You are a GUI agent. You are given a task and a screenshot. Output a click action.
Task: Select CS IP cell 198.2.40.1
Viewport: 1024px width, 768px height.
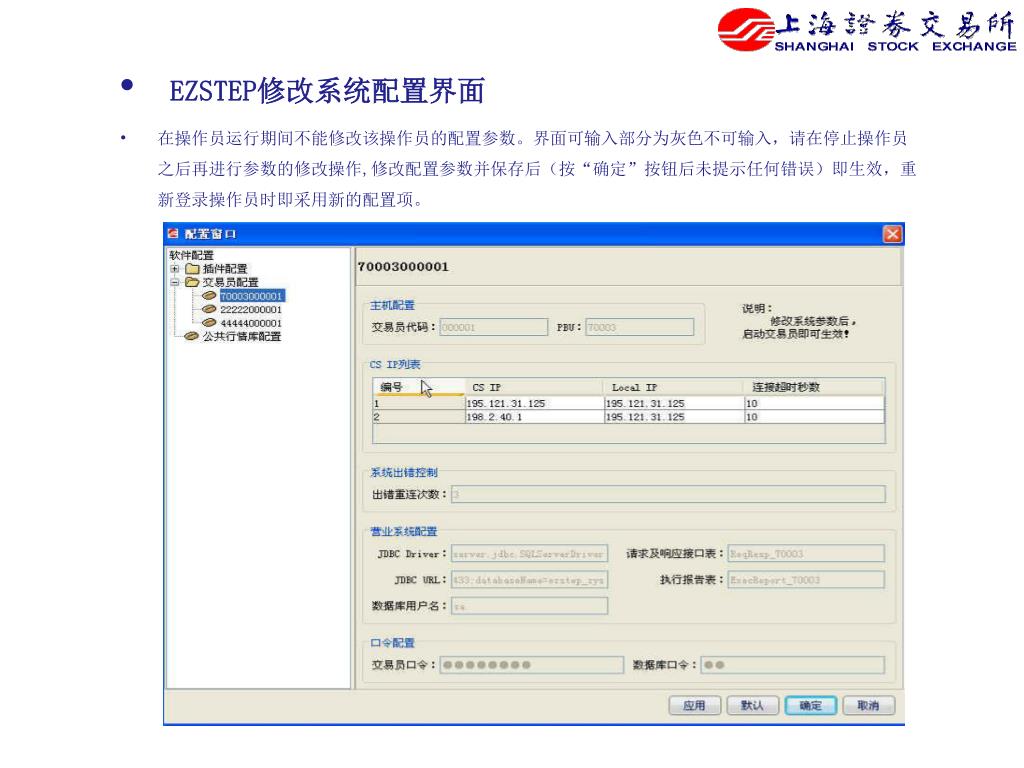click(534, 417)
